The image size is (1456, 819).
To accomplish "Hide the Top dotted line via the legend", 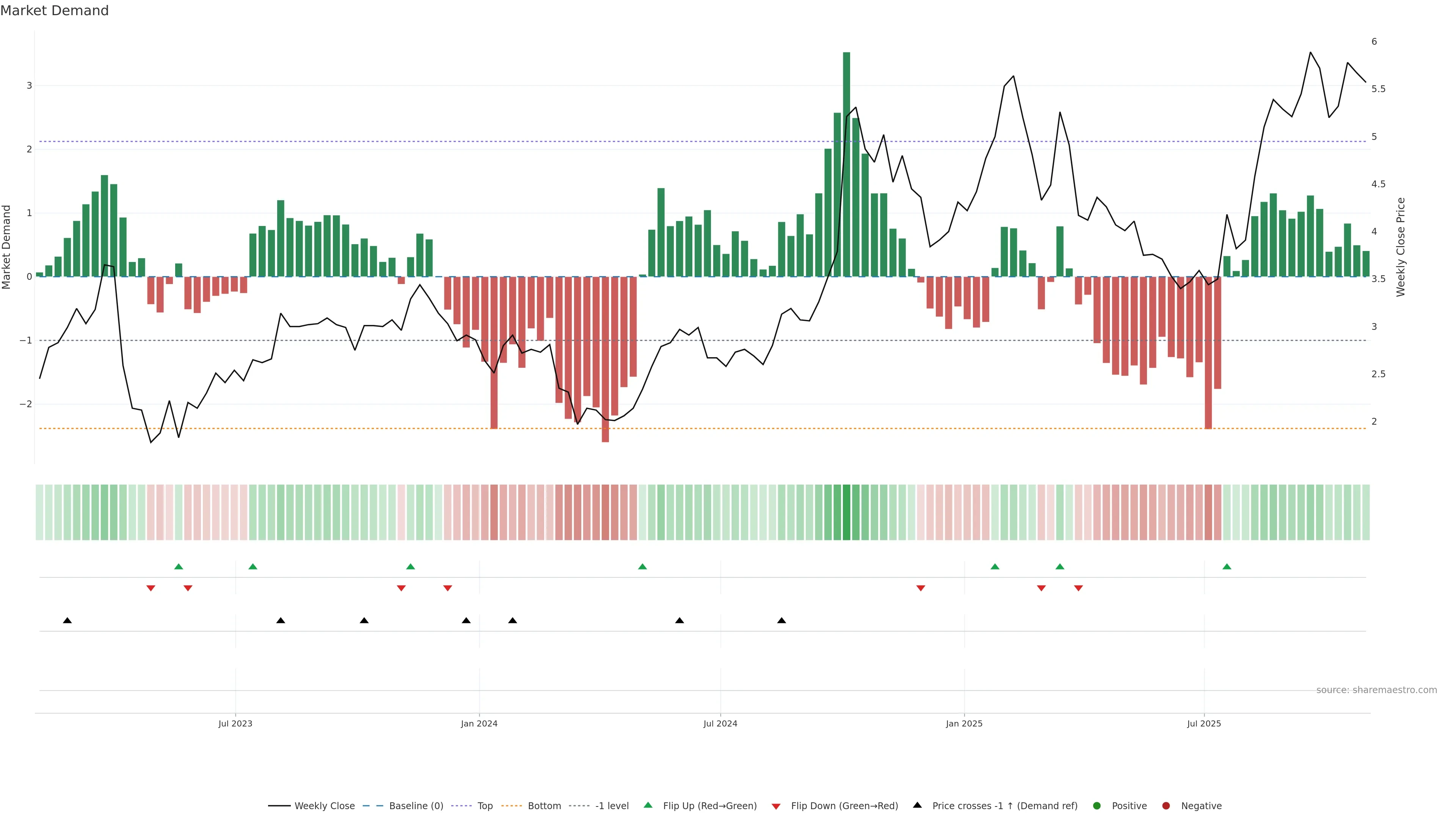I will 485,806.
